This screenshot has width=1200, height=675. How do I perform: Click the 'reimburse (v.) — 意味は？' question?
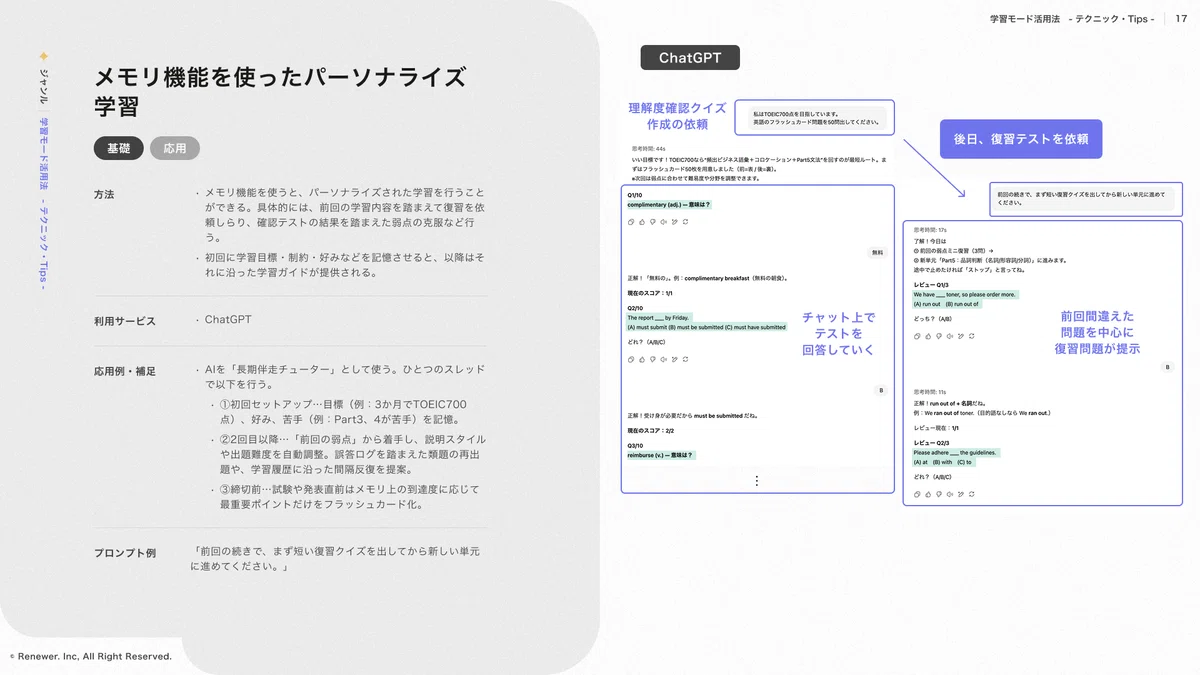point(661,455)
